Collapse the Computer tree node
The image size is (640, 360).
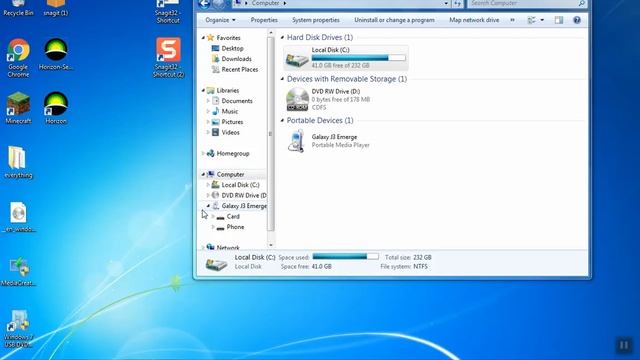(x=203, y=174)
